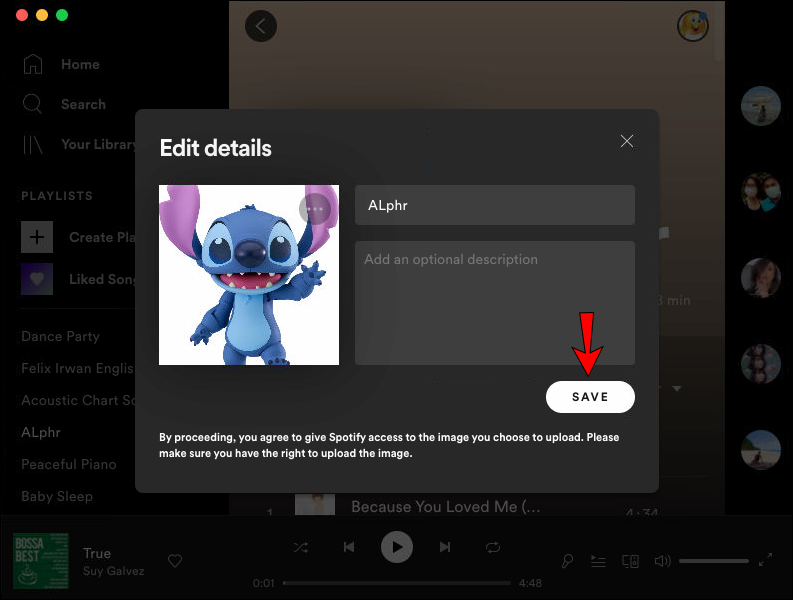This screenshot has width=793, height=600.
Task: Open the ALphr playlist in sidebar
Action: 41,433
